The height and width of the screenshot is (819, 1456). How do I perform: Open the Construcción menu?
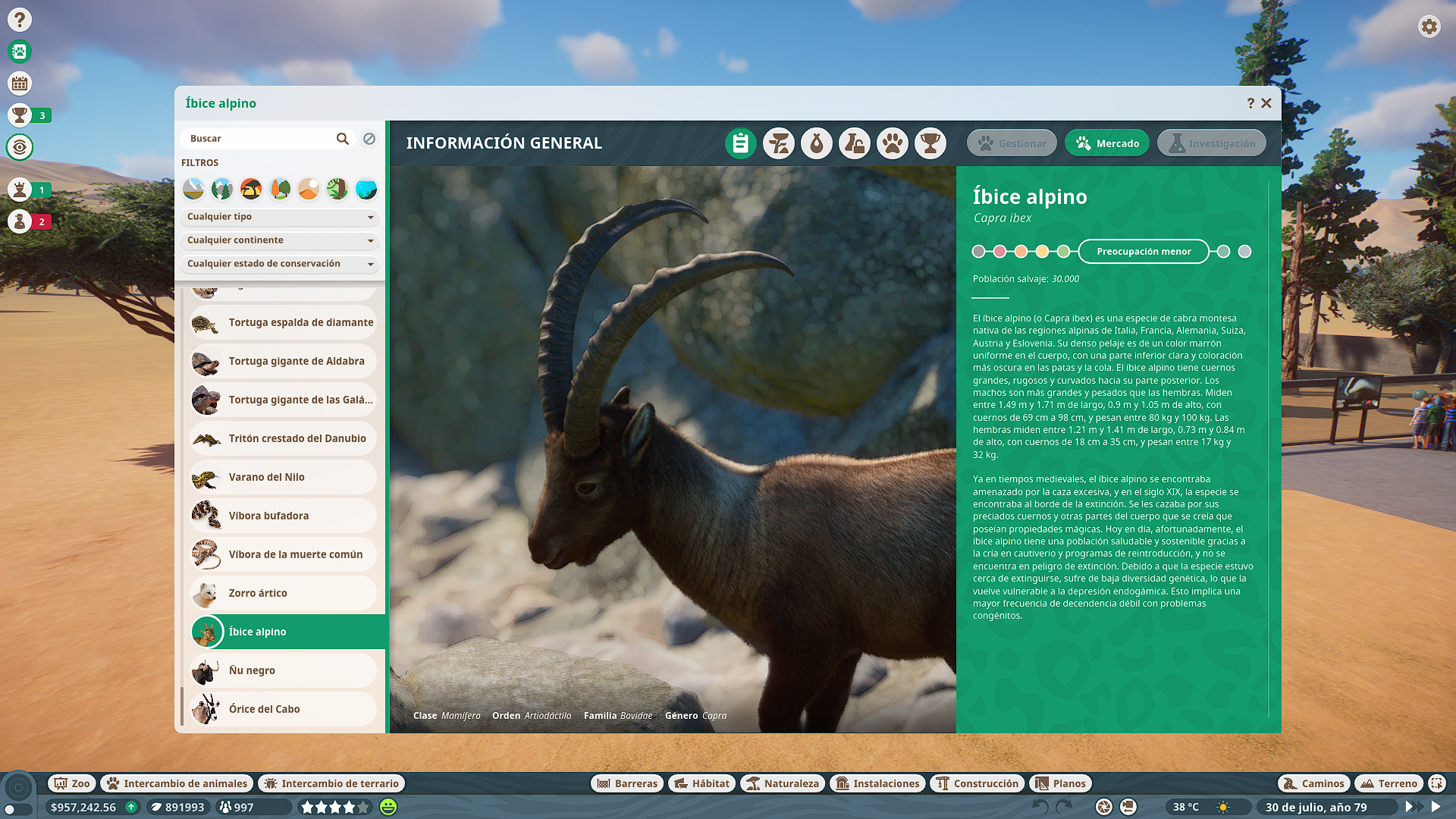977,783
